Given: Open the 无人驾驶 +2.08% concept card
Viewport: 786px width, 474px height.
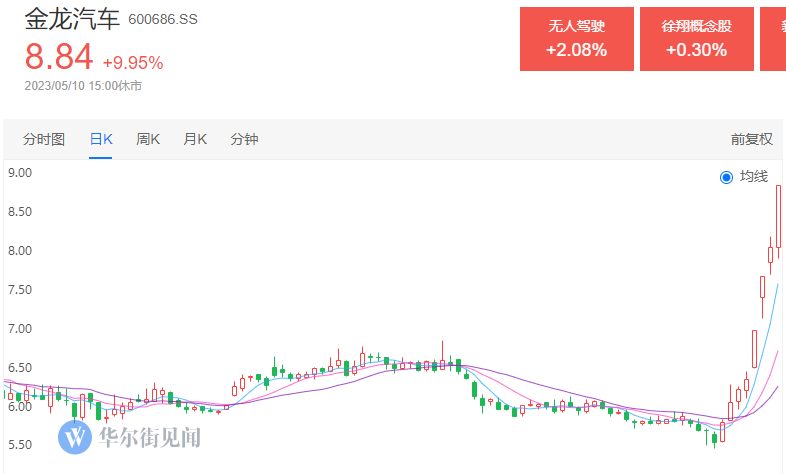Looking at the screenshot, I should tap(576, 39).
